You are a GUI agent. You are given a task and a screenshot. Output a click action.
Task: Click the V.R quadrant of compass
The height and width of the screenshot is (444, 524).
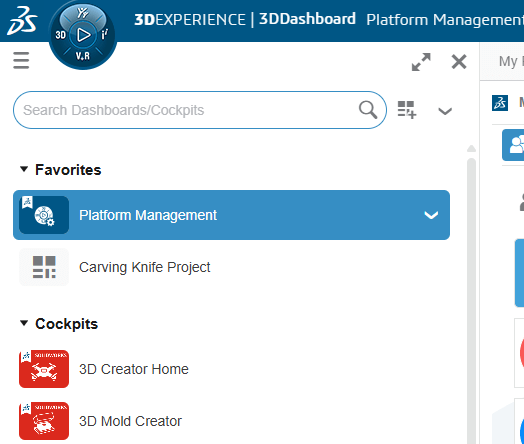click(83, 56)
